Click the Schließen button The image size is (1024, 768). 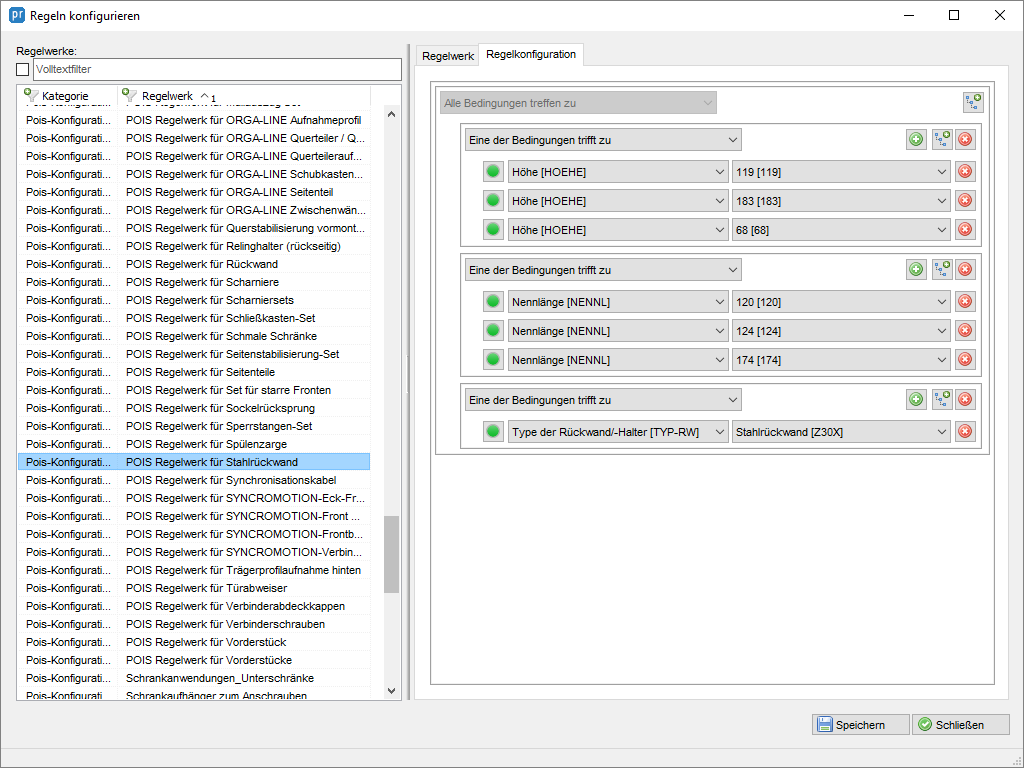pyautogui.click(x=960, y=724)
